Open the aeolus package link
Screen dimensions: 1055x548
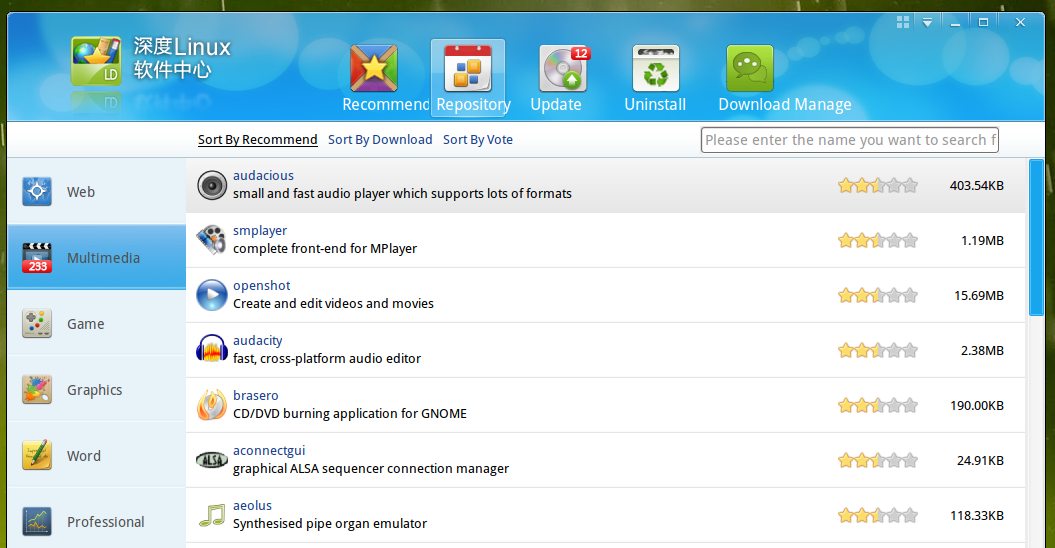pos(252,506)
